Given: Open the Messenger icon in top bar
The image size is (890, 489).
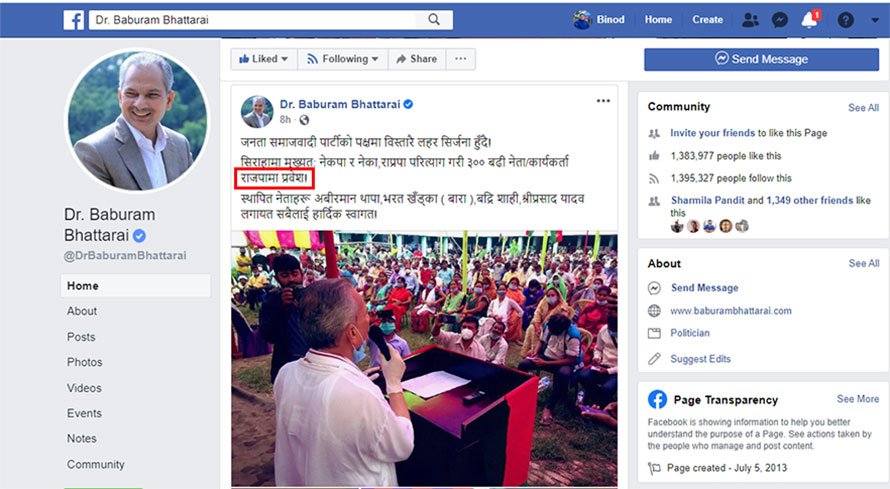Looking at the screenshot, I should click(x=780, y=20).
